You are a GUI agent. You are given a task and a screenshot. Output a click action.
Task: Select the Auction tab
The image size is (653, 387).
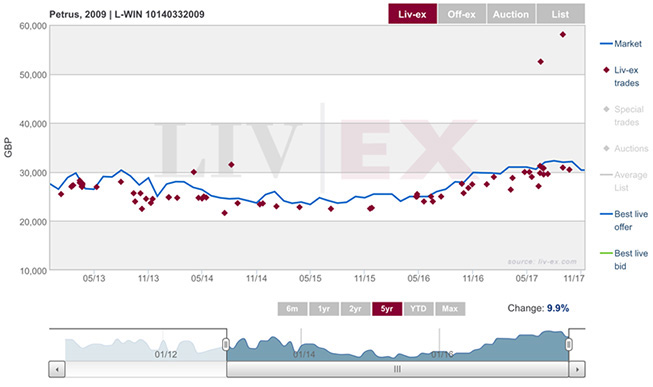coord(511,14)
